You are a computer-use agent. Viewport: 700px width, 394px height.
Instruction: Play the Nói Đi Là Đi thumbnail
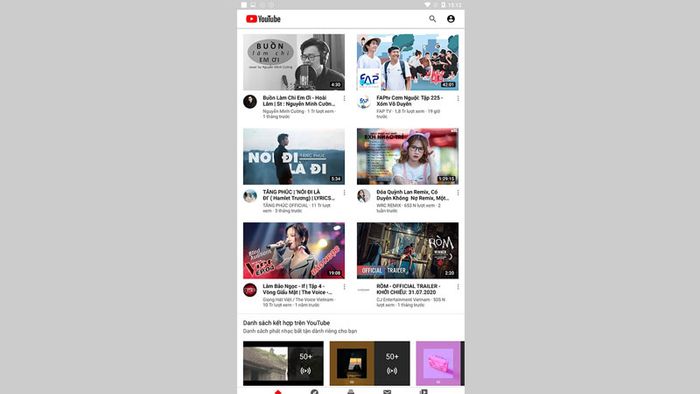tap(294, 156)
